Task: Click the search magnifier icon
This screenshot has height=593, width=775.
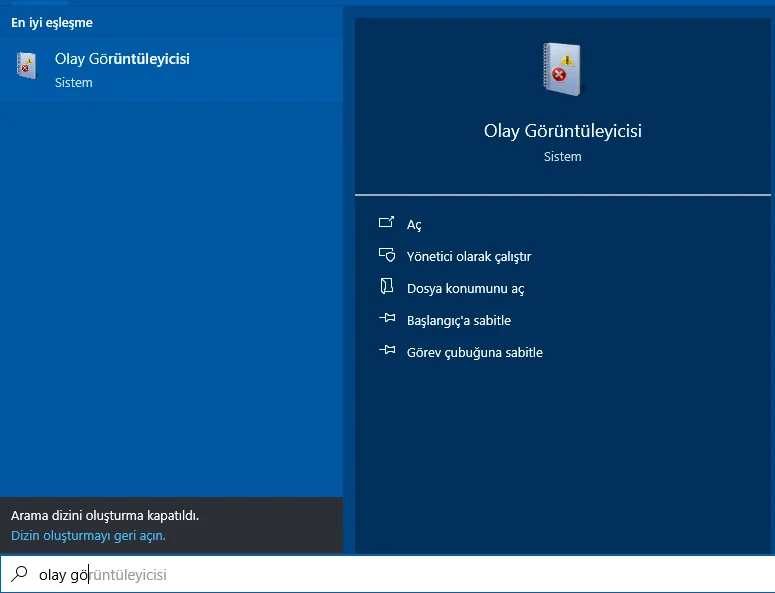Action: [19, 574]
